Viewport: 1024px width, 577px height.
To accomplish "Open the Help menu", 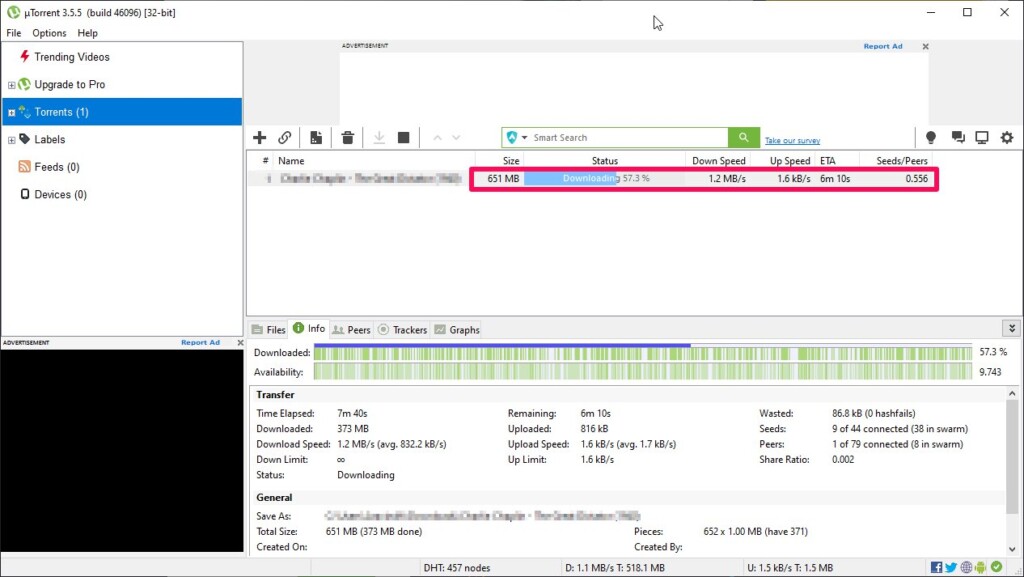I will (88, 33).
